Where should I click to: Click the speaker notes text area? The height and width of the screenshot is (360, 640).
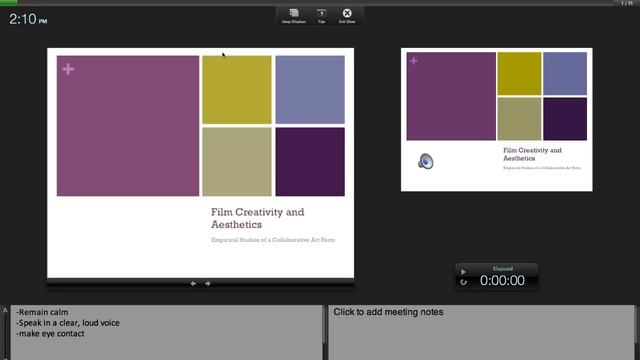[x=167, y=332]
